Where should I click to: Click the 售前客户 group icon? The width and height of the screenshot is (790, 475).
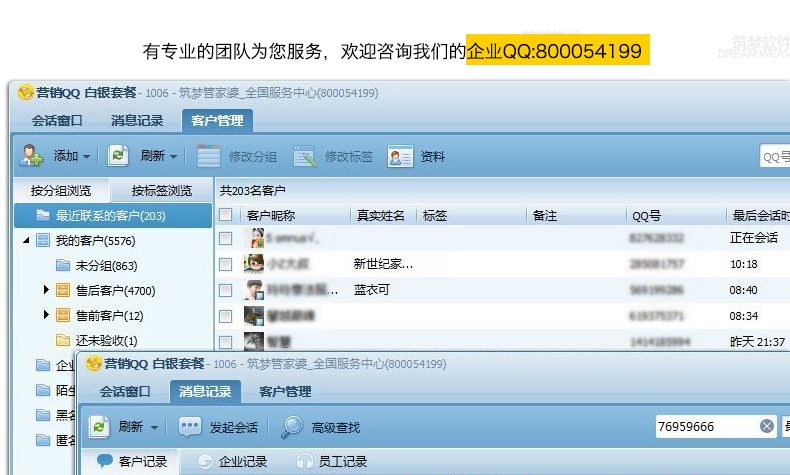[x=63, y=315]
